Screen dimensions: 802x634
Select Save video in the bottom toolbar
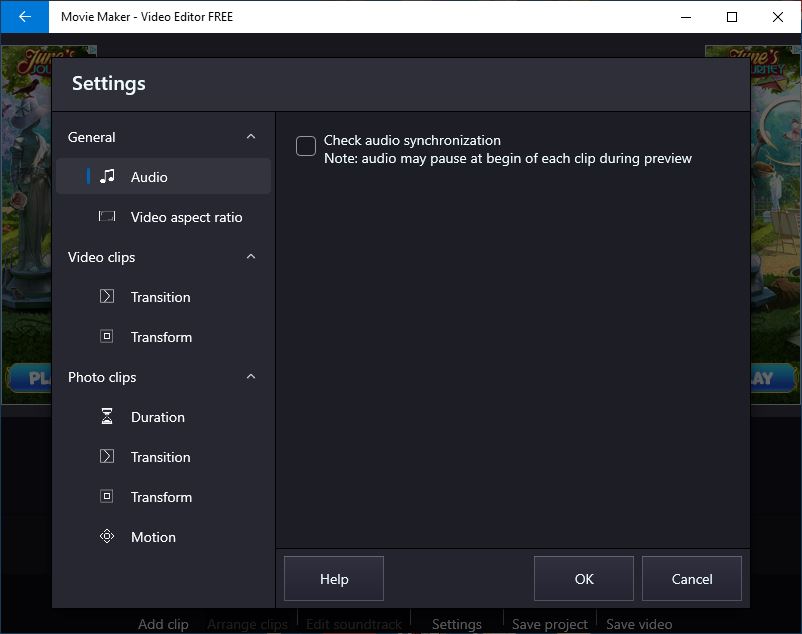point(639,624)
